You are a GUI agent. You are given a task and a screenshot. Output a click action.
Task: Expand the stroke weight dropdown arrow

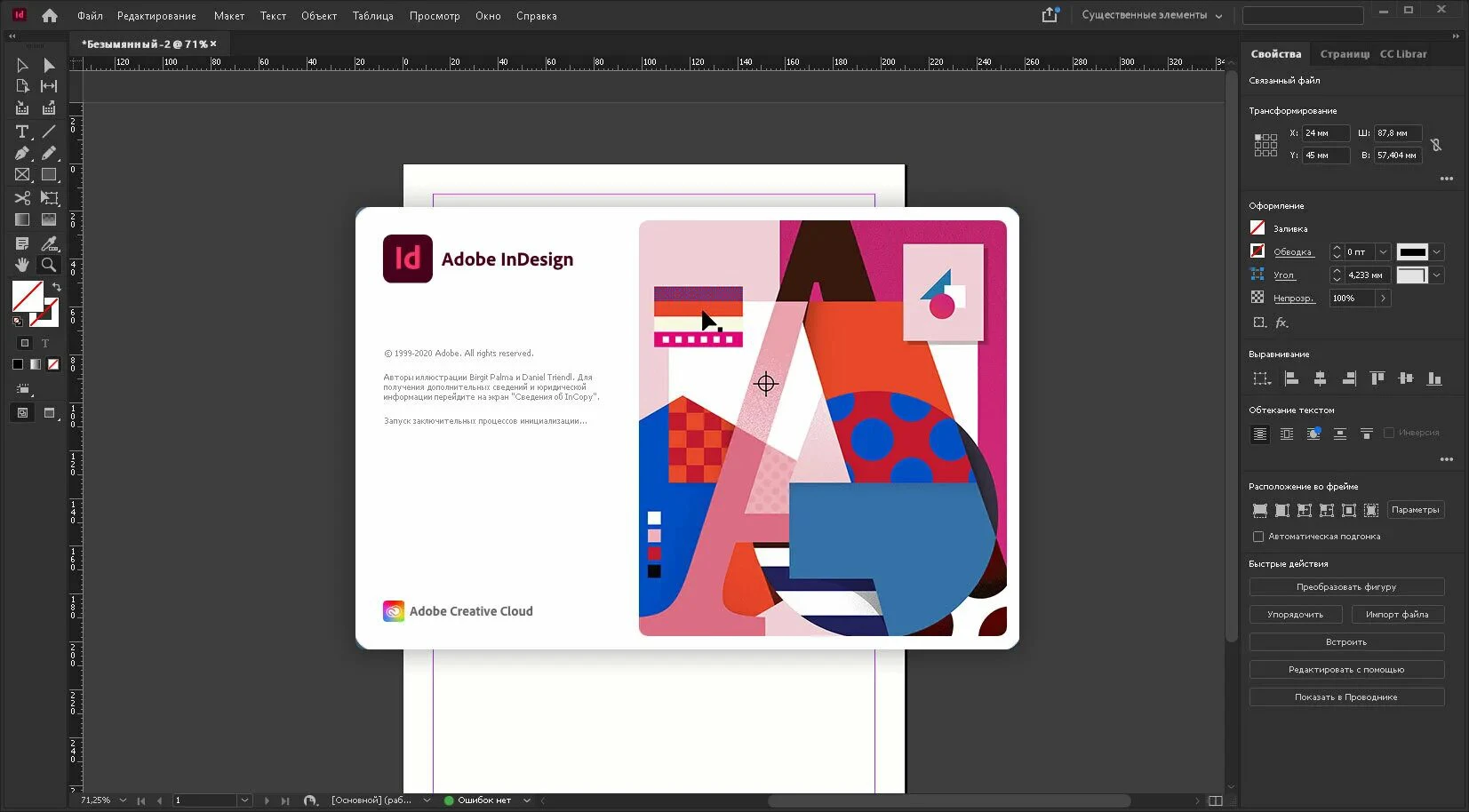point(1383,252)
